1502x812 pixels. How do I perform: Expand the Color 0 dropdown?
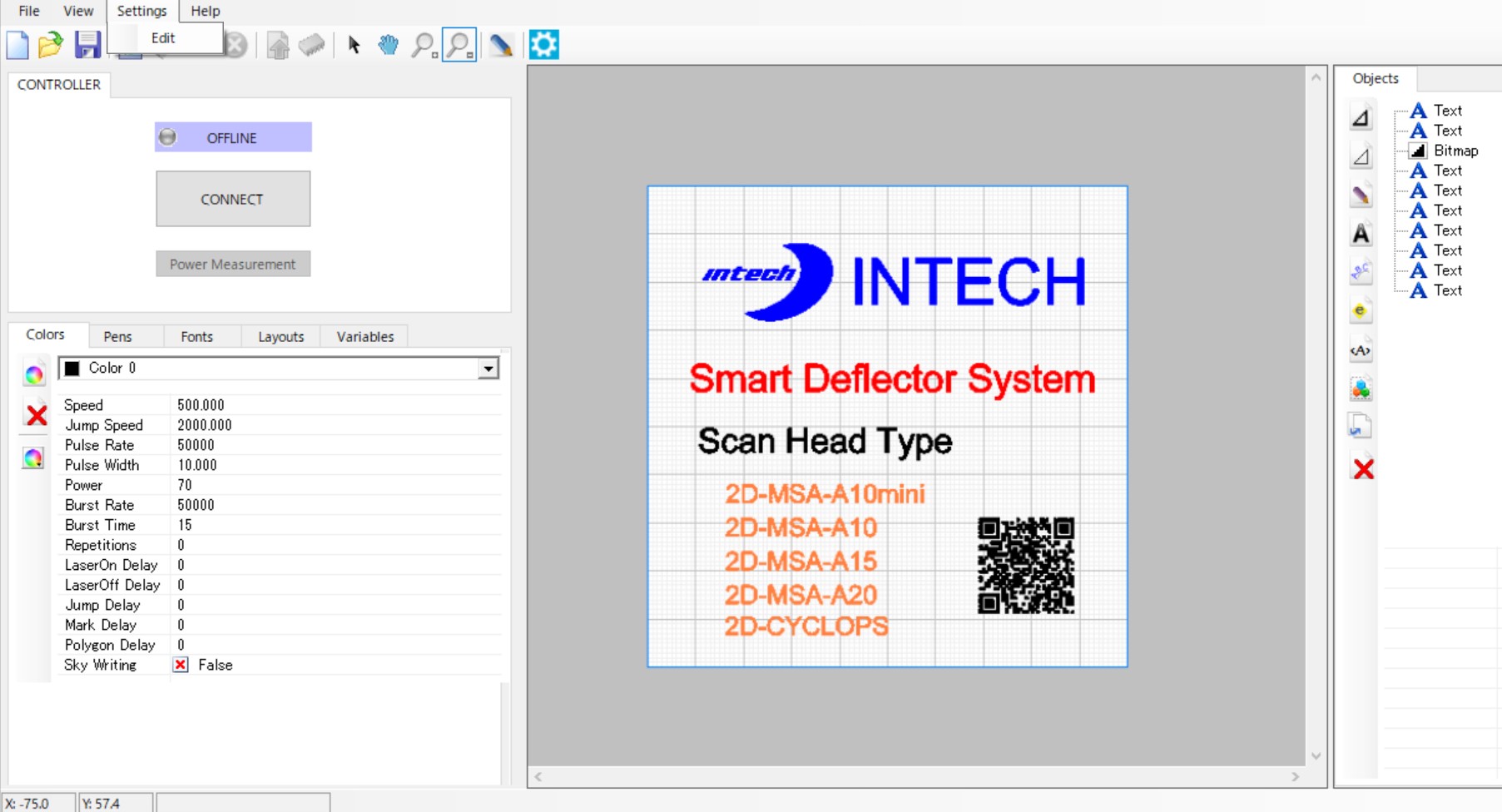coord(488,369)
